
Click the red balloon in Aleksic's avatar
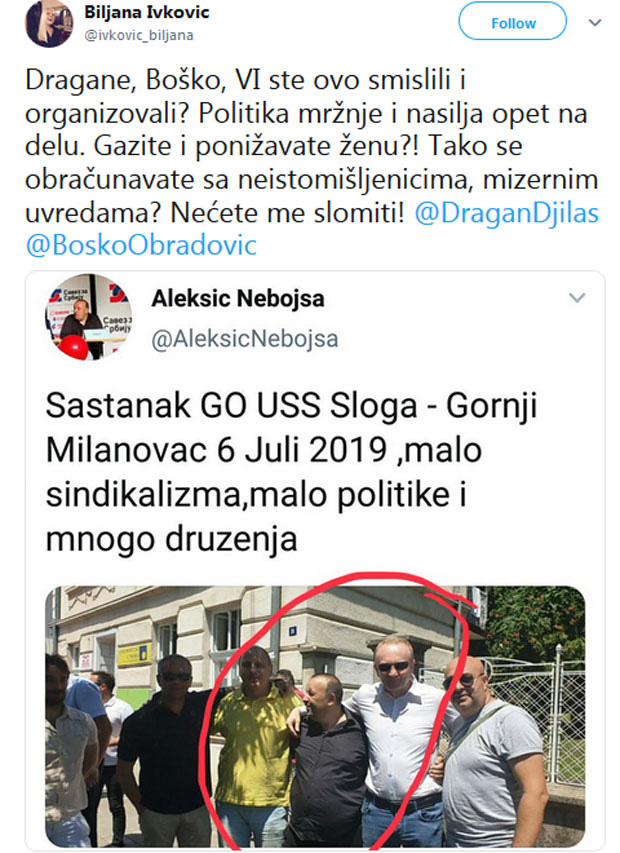(x=73, y=348)
